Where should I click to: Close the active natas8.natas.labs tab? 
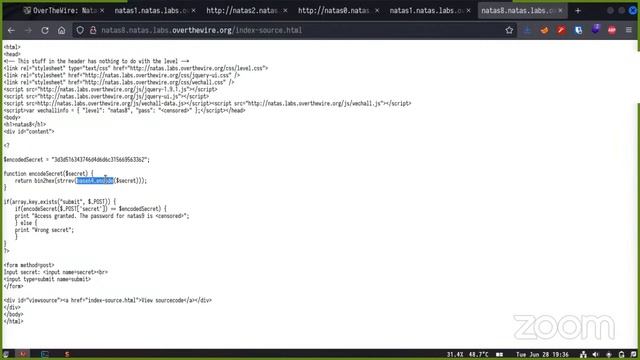pos(560,11)
